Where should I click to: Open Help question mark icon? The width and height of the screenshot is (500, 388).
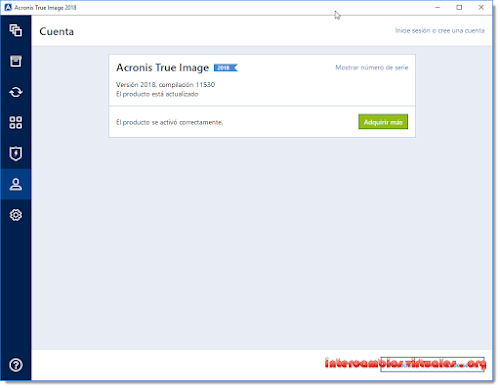pos(16,365)
